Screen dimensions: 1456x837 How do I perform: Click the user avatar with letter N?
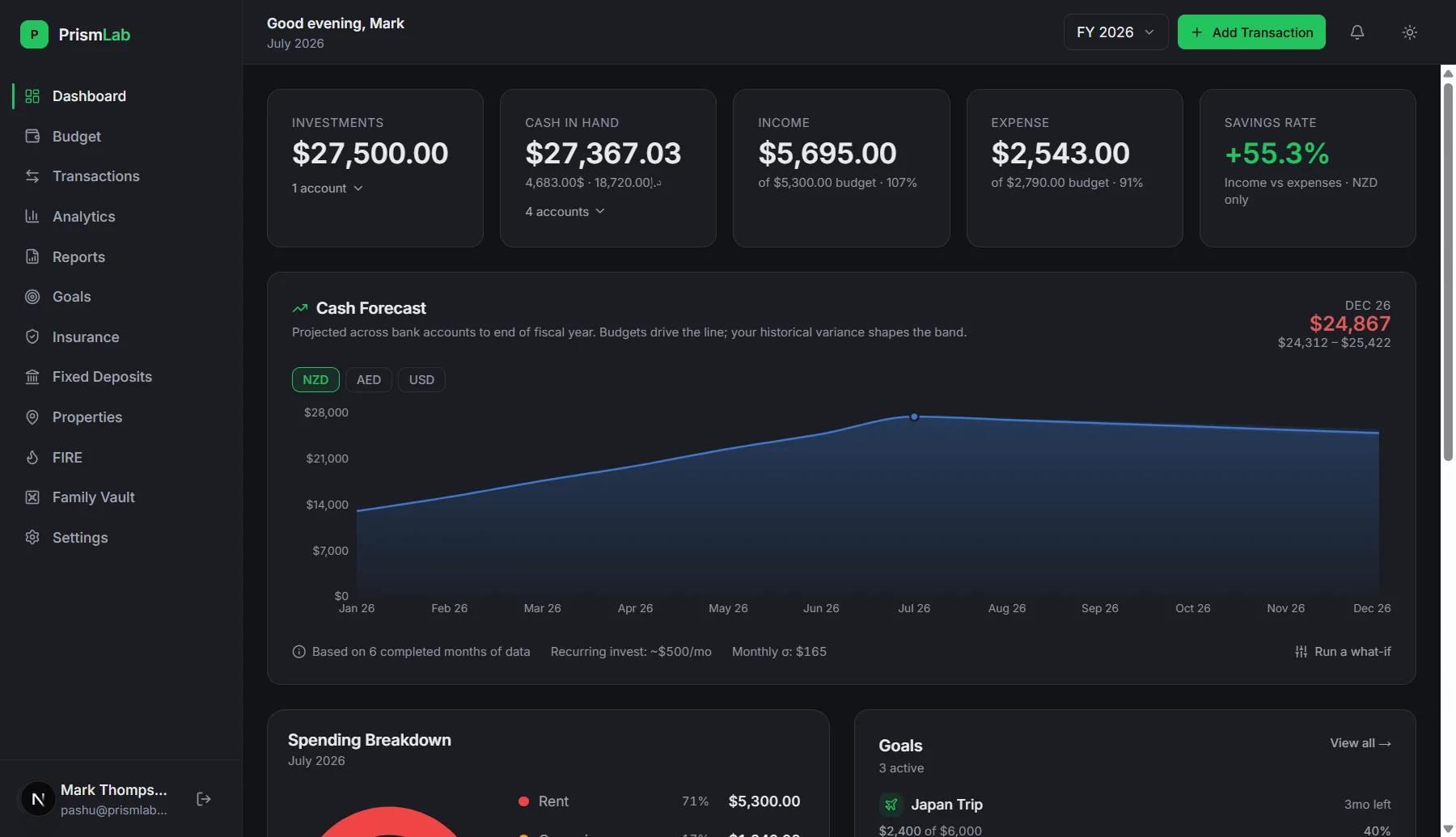tap(38, 799)
